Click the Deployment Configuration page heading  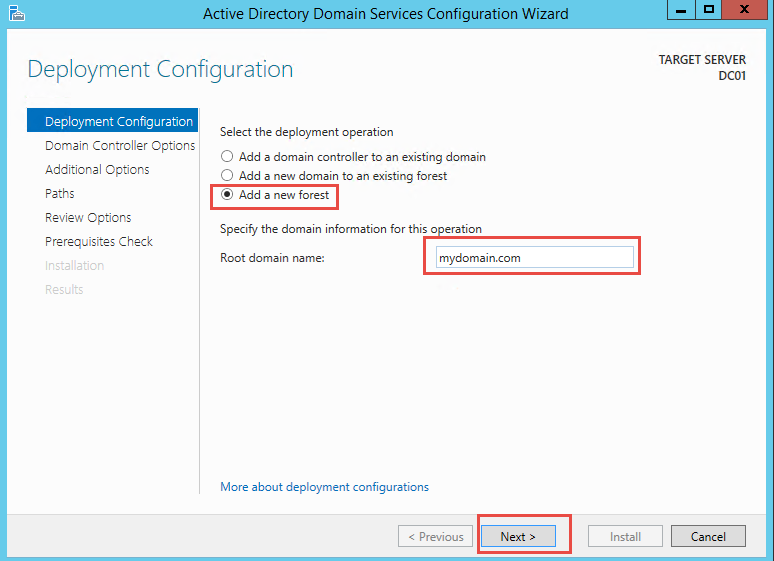coord(160,70)
